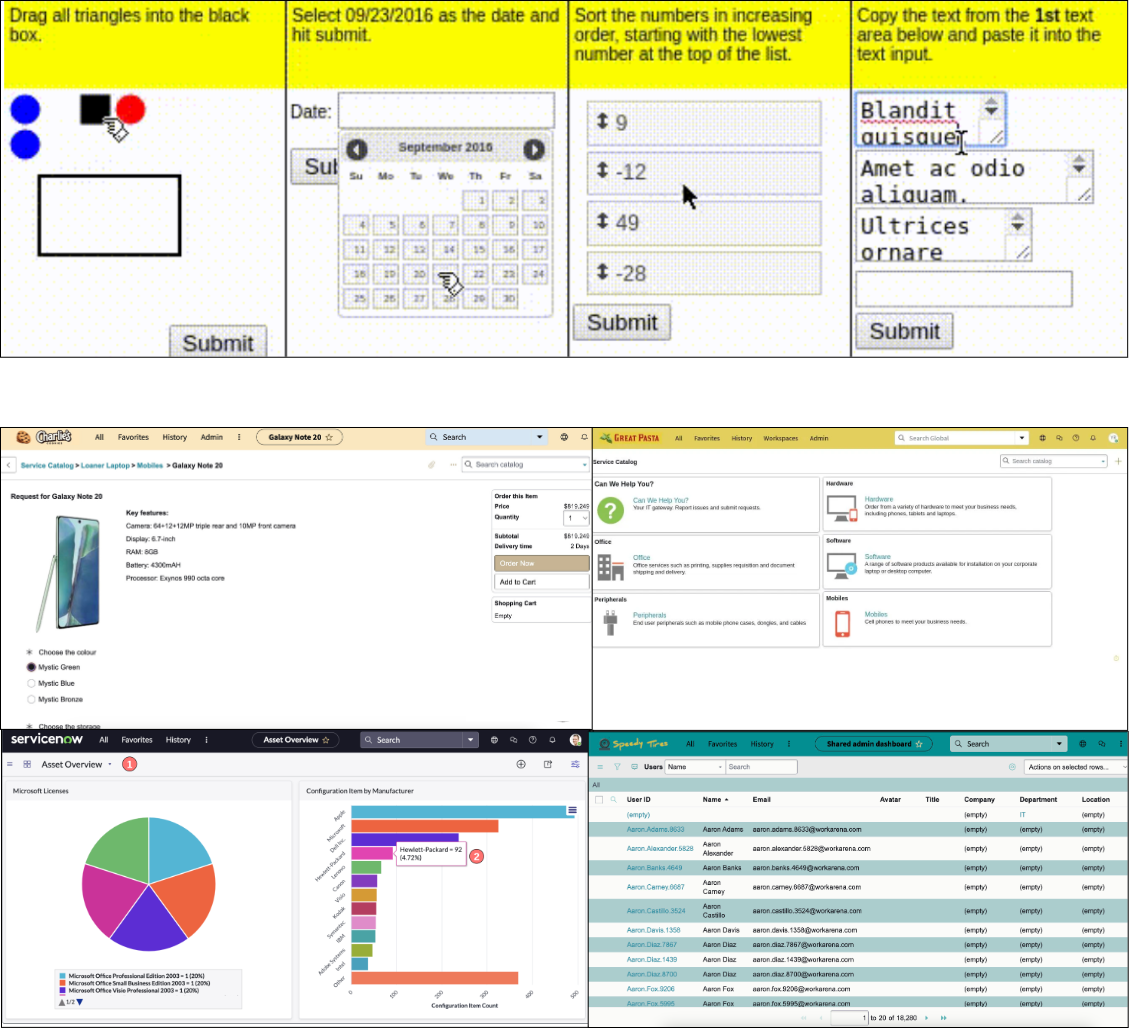Open the History menu in ServiceNow header
The height and width of the screenshot is (1028, 1129).
tap(178, 740)
